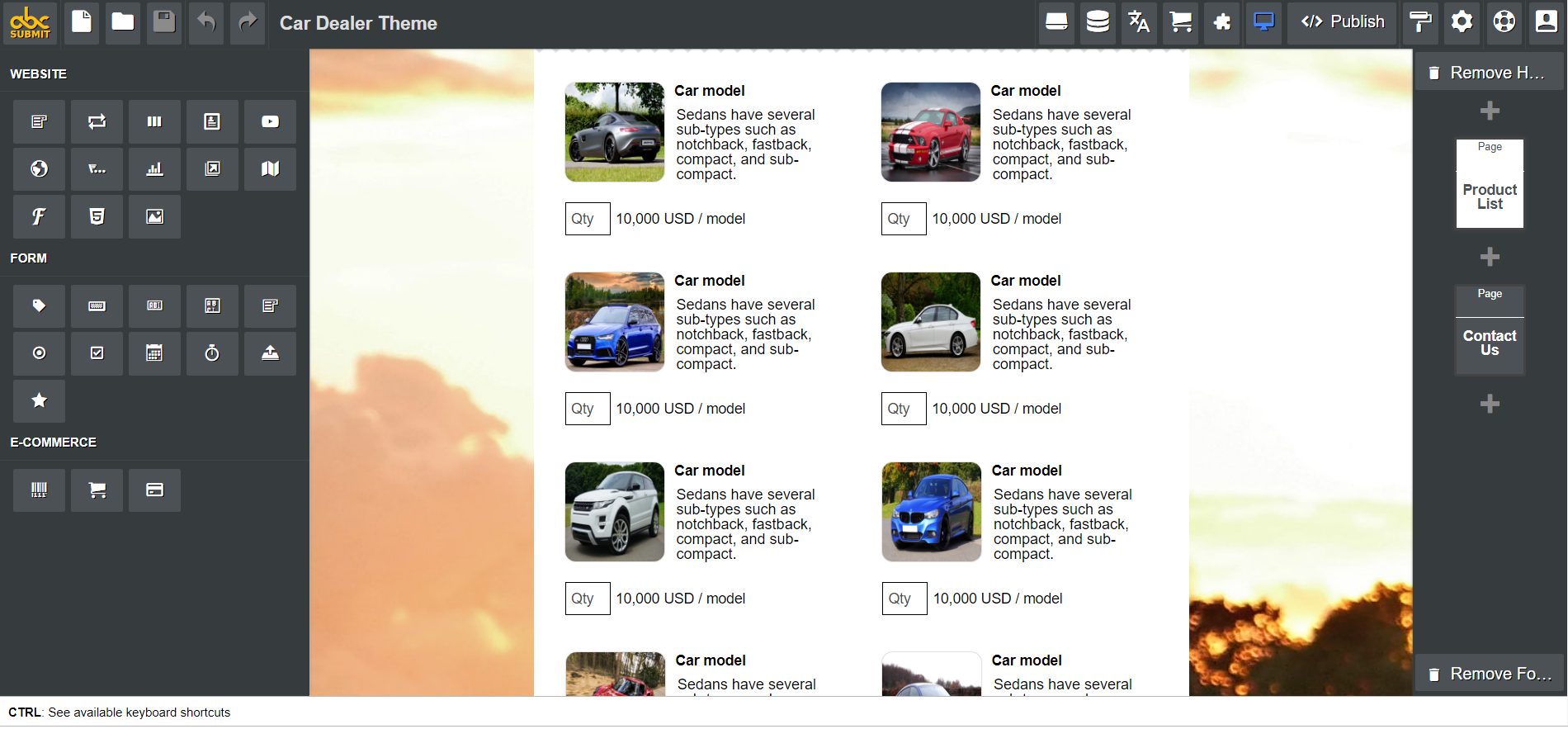Click Qty field of red Mustang car
Viewport: 1568px width, 729px height.
904,219
